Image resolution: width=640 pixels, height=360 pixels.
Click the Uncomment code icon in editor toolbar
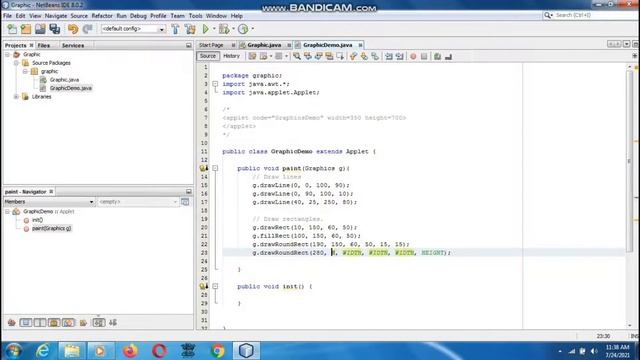[449, 56]
